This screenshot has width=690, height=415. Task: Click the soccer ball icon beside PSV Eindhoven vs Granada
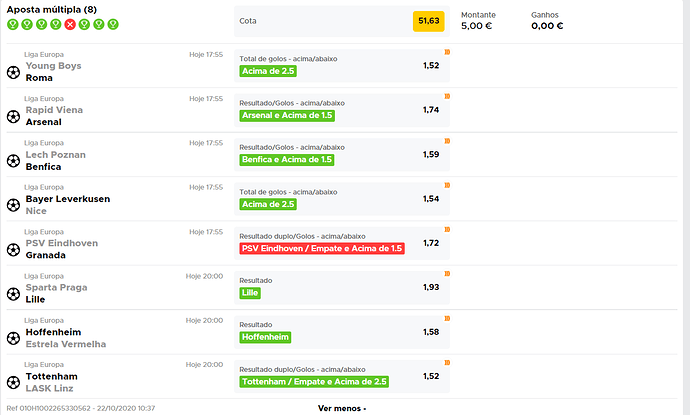tap(13, 250)
